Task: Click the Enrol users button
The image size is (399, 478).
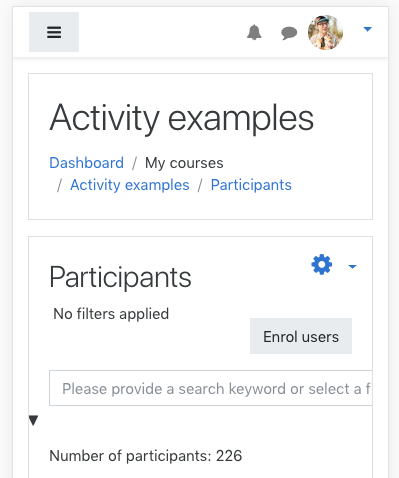Action: (x=301, y=336)
